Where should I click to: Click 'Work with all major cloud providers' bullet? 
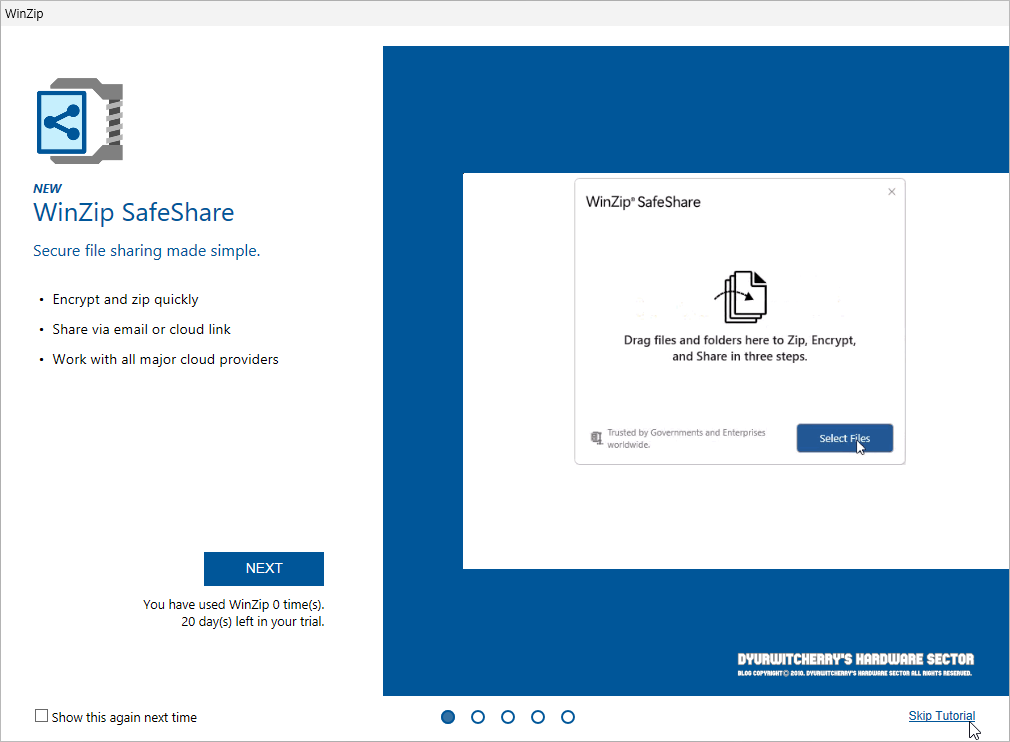pyautogui.click(x=166, y=359)
